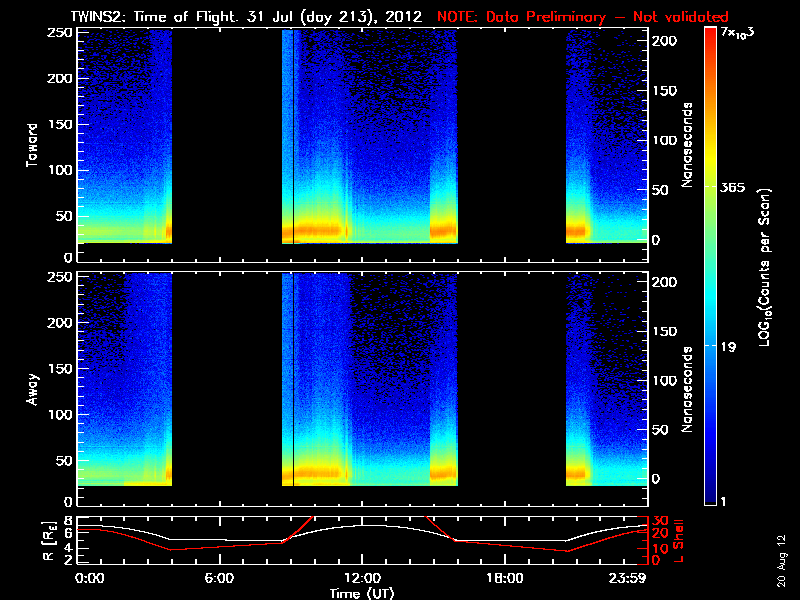Click the black vertical line in Toward panel
Image resolution: width=800 pixels, height=600 pixels.
pos(294,136)
